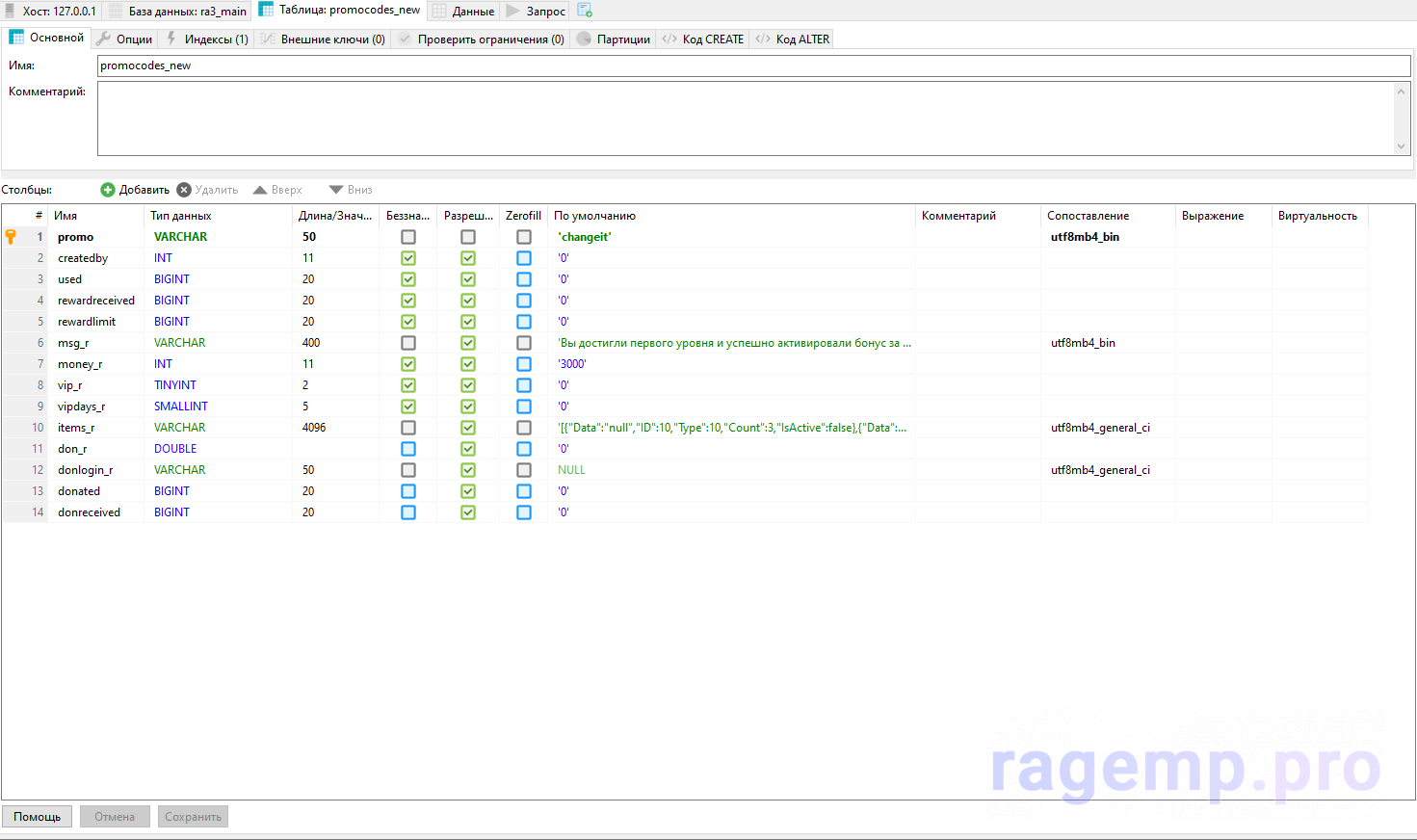Switch to the Данные tab
The height and width of the screenshot is (840, 1417).
point(463,11)
